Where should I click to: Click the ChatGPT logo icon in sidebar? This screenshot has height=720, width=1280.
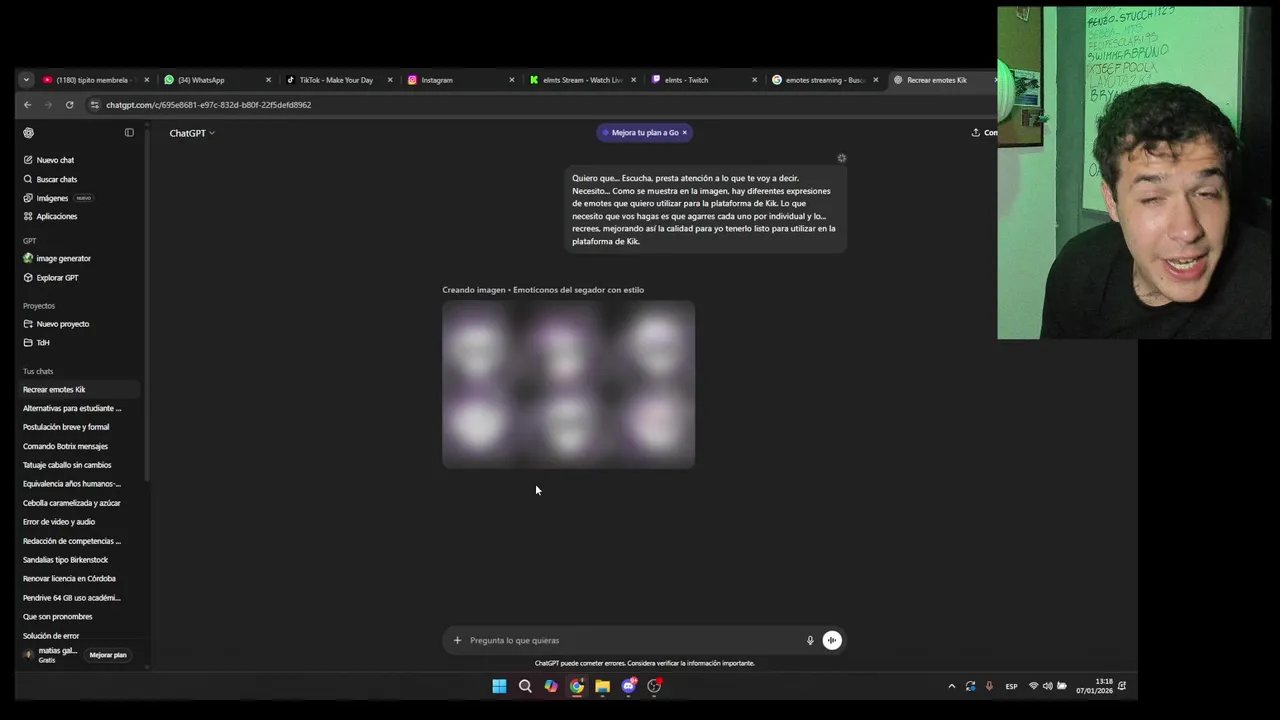coord(28,132)
